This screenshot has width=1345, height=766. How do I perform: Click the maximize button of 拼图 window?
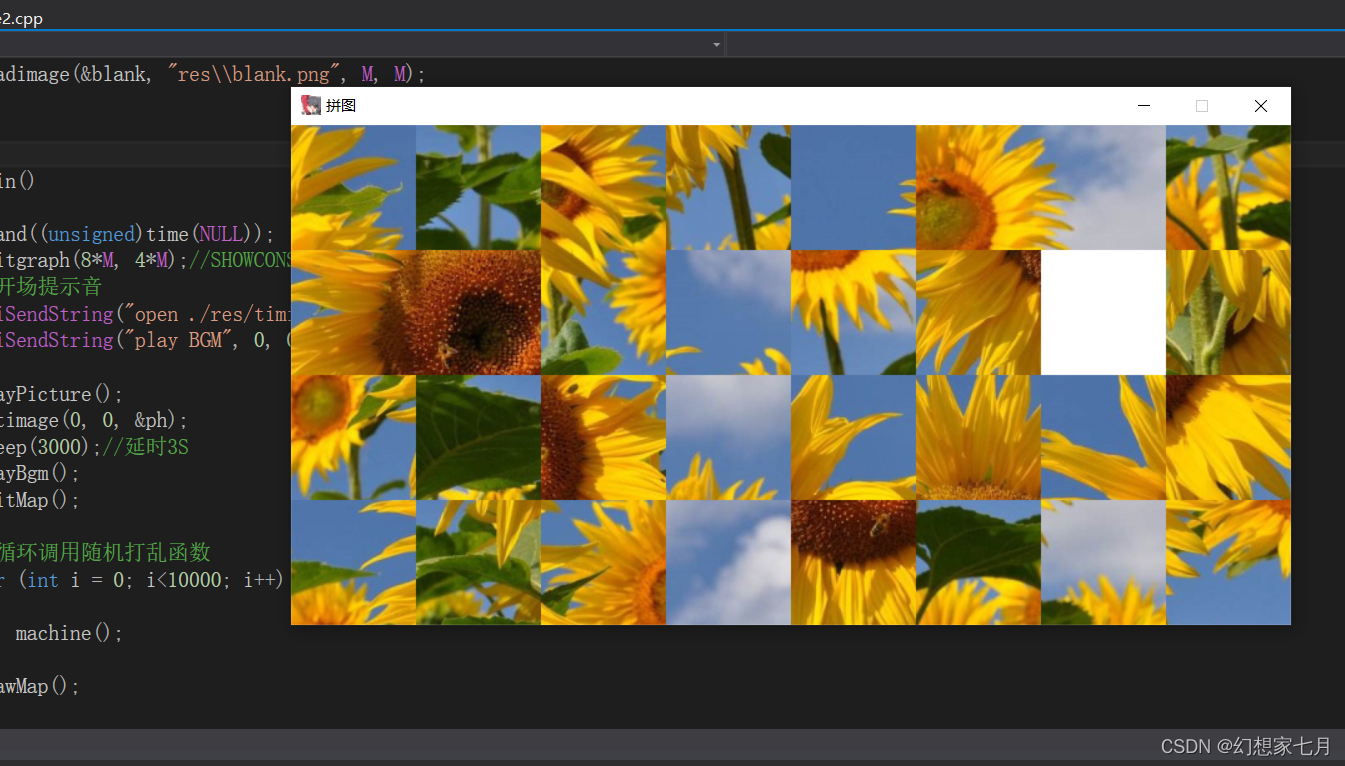(1202, 106)
